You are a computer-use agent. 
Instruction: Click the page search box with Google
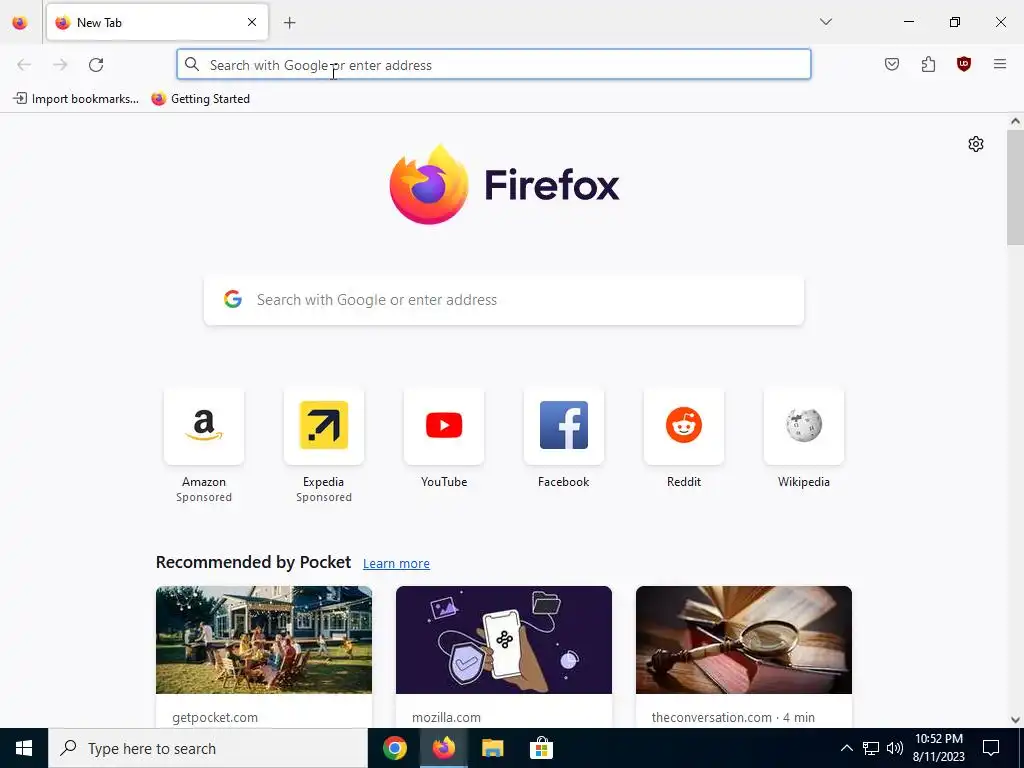tap(504, 300)
